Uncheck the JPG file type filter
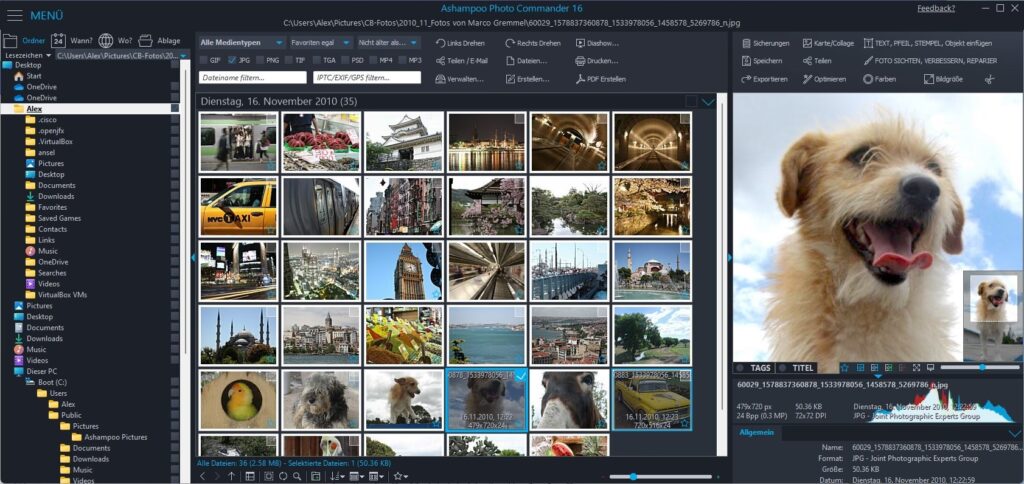Viewport: 1024px width, 484px height. coord(233,60)
